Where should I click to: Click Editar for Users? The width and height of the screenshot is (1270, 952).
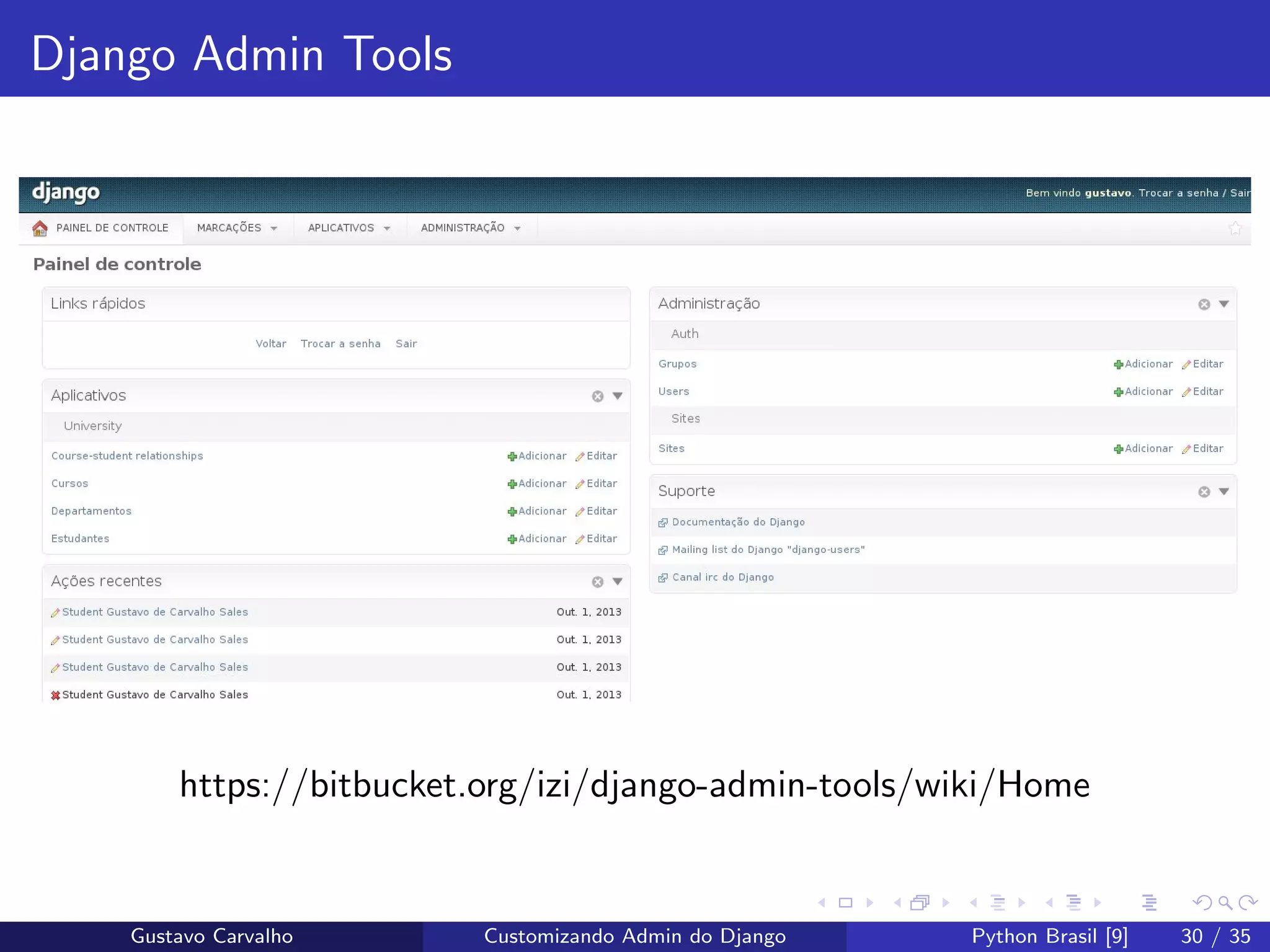[x=1203, y=391]
